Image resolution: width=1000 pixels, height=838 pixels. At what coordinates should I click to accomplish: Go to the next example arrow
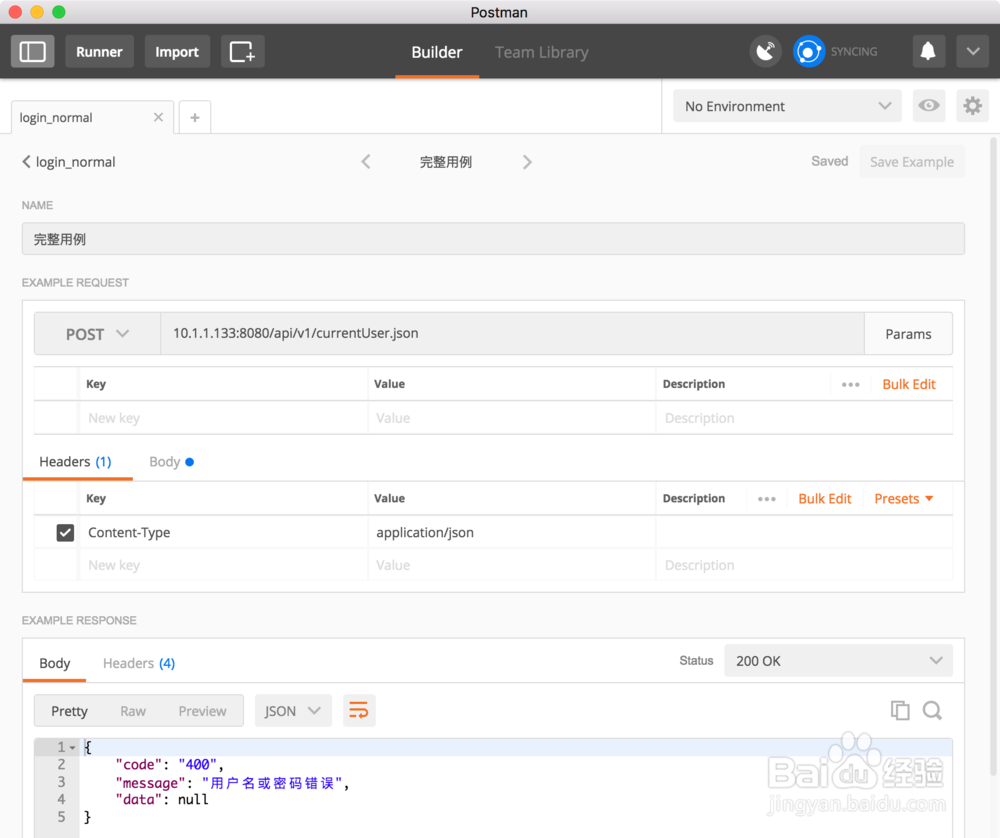(527, 162)
